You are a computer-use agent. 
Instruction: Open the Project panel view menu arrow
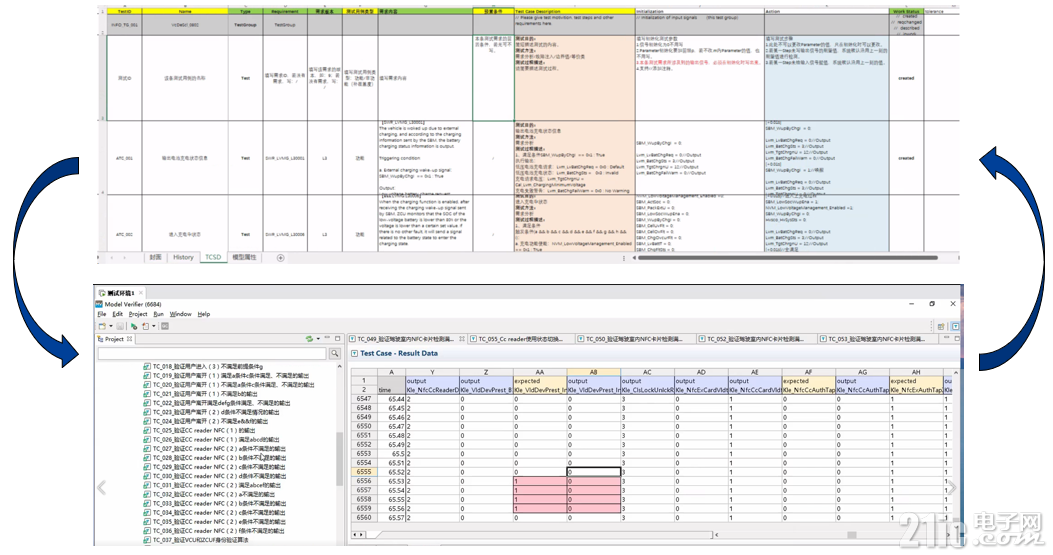[x=318, y=339]
